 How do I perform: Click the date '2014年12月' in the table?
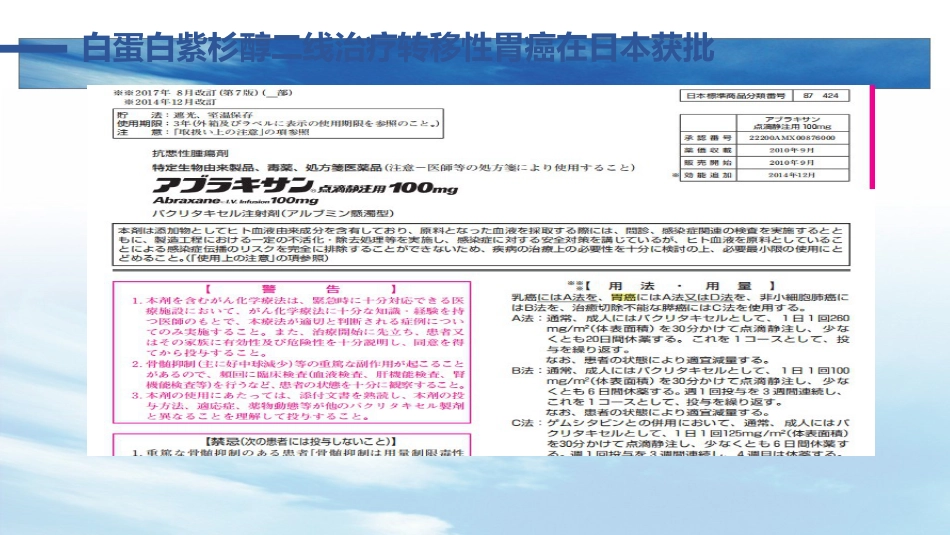791,175
